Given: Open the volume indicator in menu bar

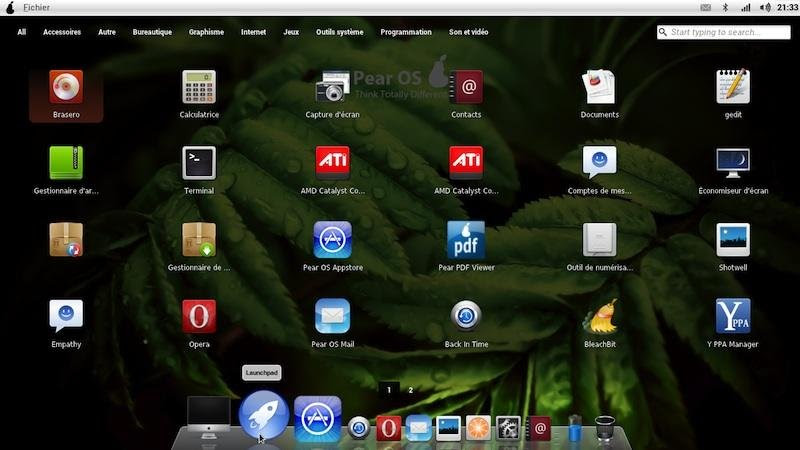Looking at the screenshot, I should point(765,8).
